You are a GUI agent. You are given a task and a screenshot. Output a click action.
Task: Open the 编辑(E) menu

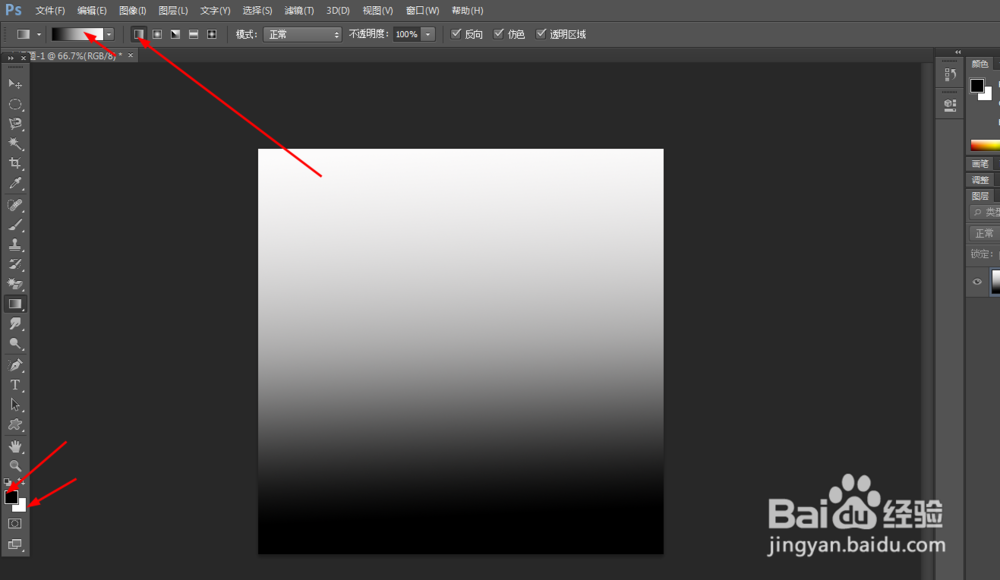pyautogui.click(x=92, y=11)
